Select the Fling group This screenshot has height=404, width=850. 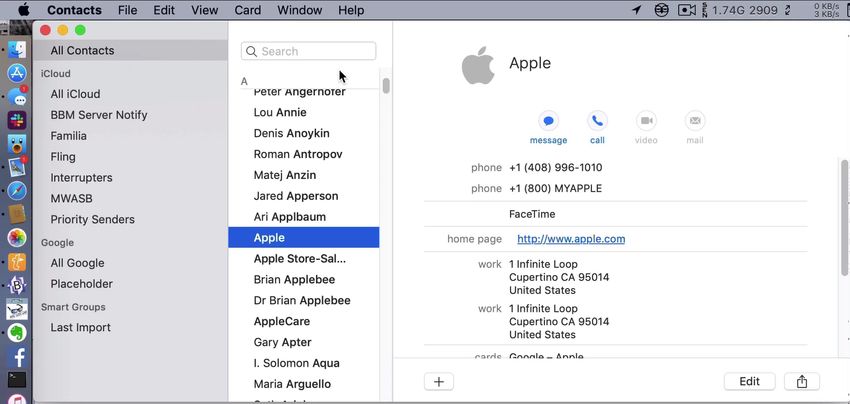(x=63, y=157)
